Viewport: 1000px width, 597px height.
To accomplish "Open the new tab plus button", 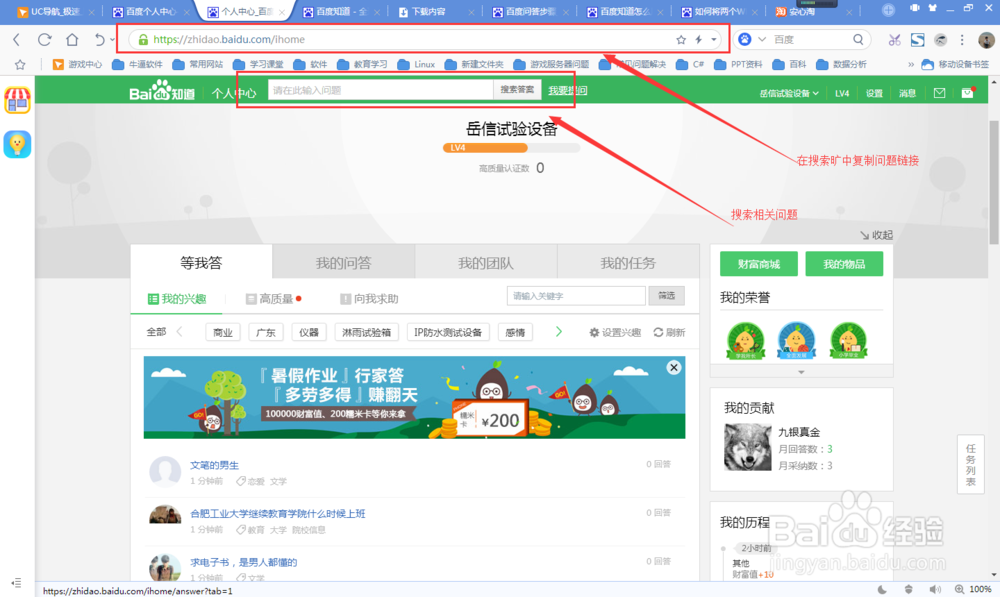I will (x=888, y=10).
